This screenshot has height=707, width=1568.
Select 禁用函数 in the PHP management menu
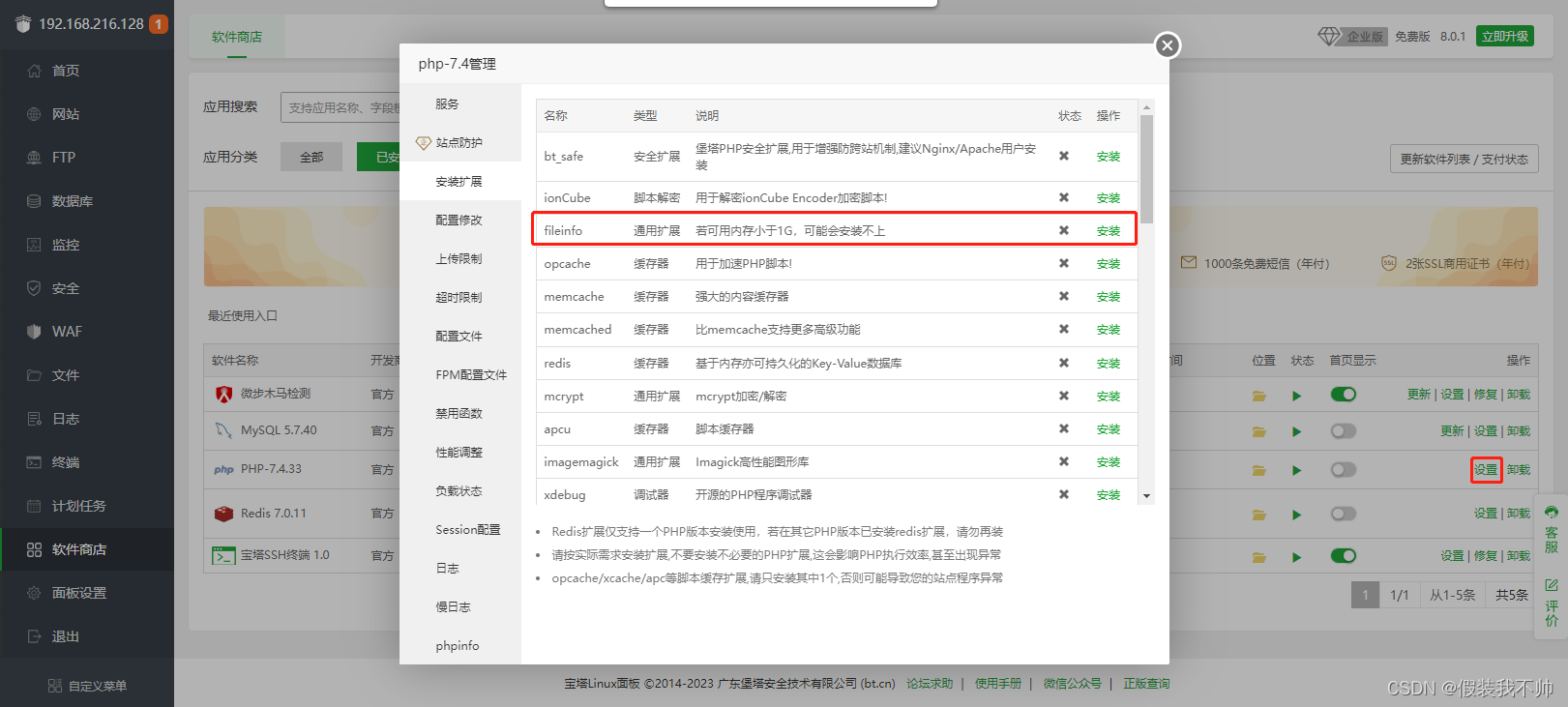pyautogui.click(x=460, y=414)
